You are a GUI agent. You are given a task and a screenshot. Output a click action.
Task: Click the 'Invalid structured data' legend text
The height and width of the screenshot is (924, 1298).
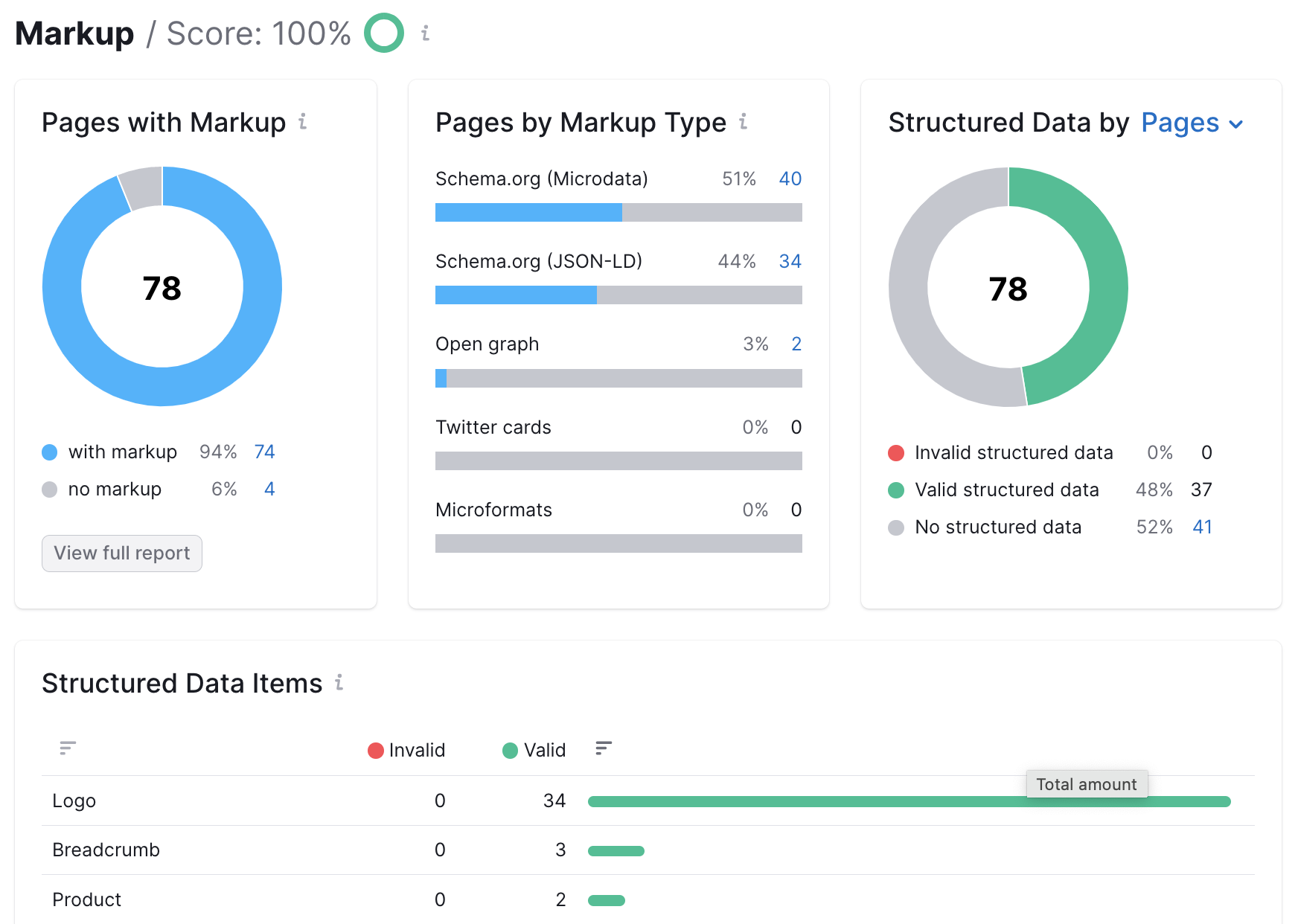point(1014,452)
